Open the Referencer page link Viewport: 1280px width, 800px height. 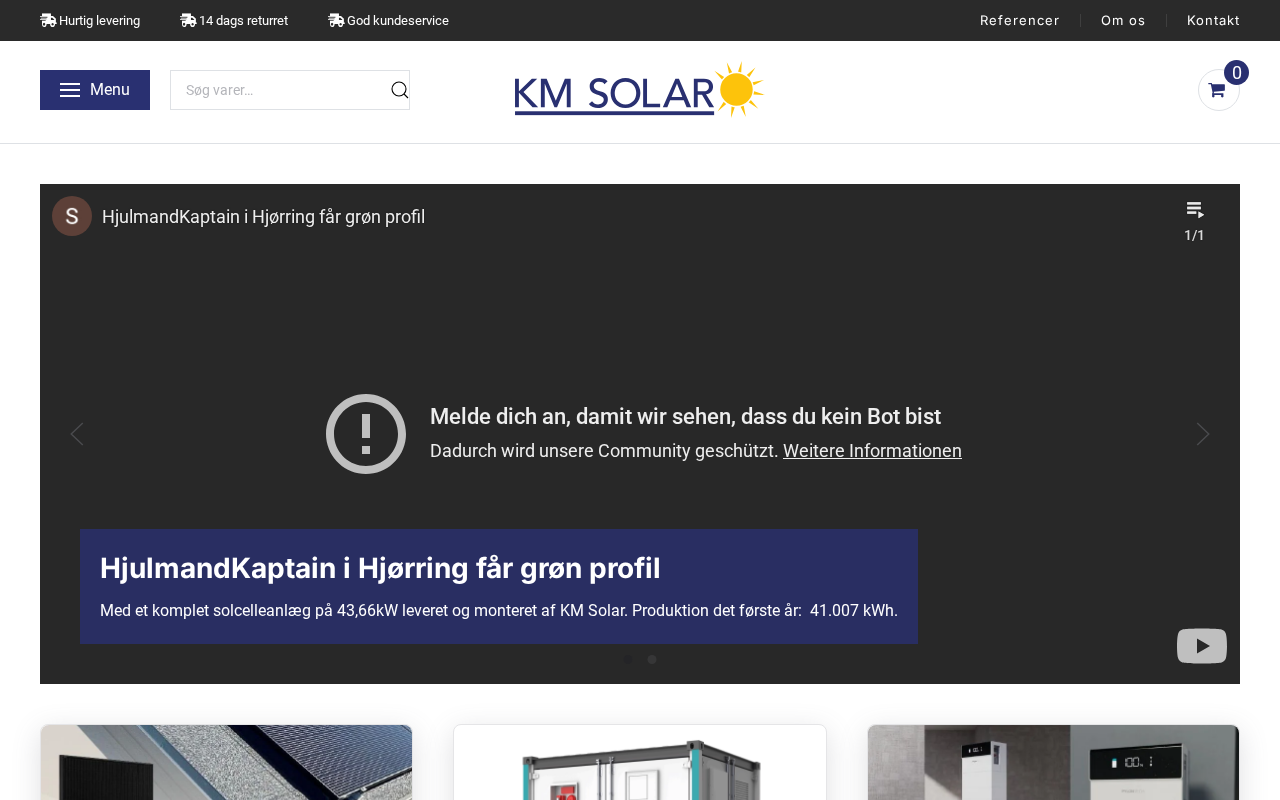point(1020,20)
